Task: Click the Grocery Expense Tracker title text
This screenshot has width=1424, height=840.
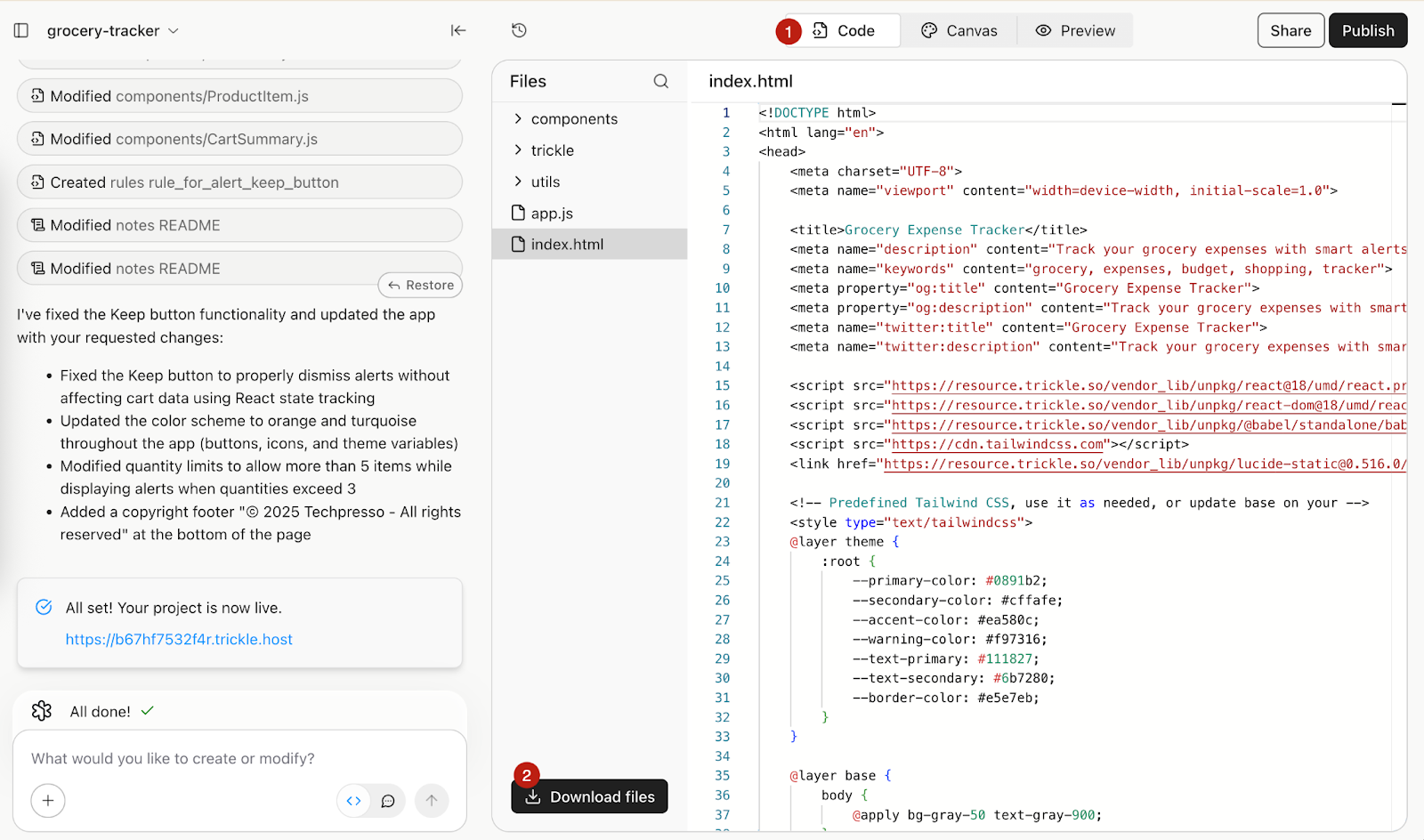Action: pyautogui.click(x=934, y=230)
